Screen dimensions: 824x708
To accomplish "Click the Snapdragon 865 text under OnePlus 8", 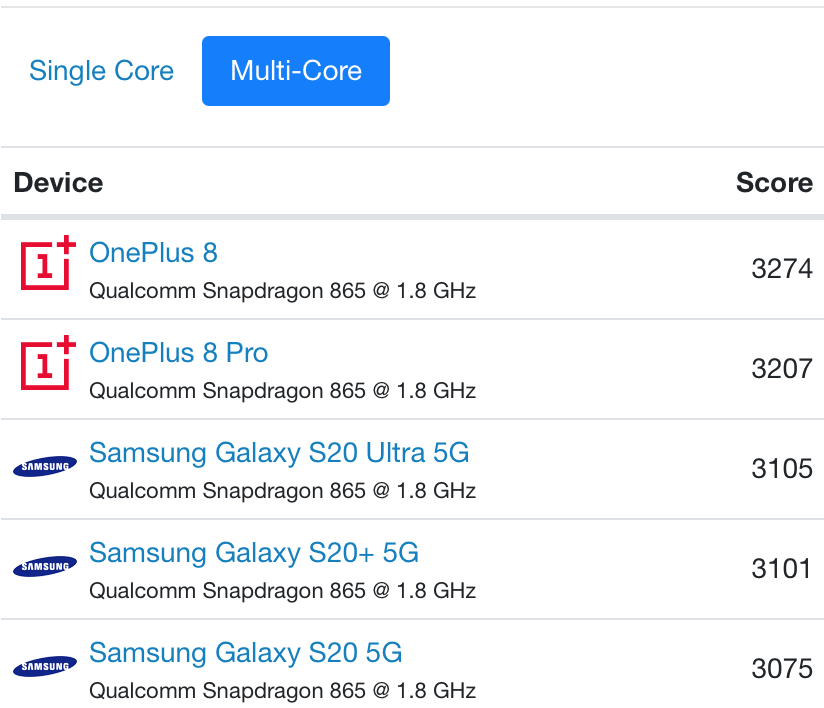I will click(282, 291).
